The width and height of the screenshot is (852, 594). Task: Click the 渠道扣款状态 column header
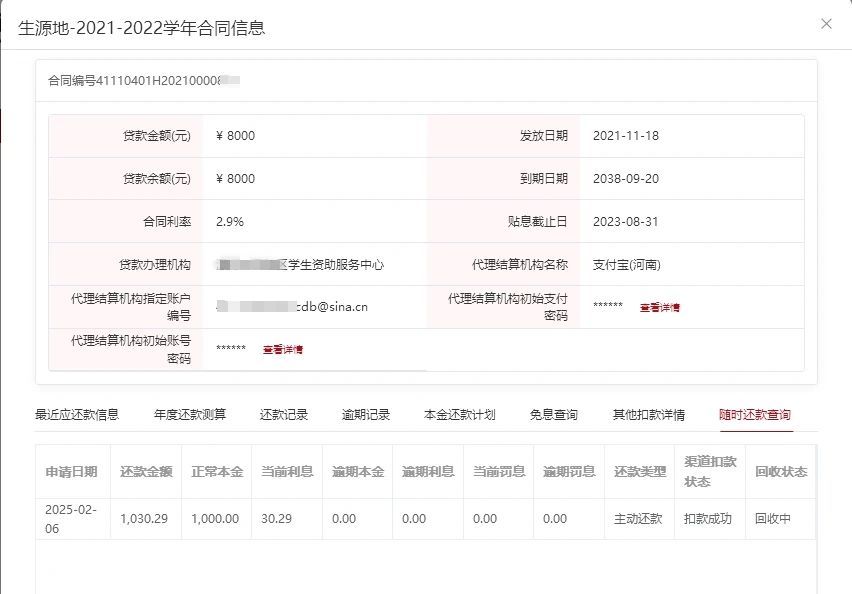pos(710,472)
